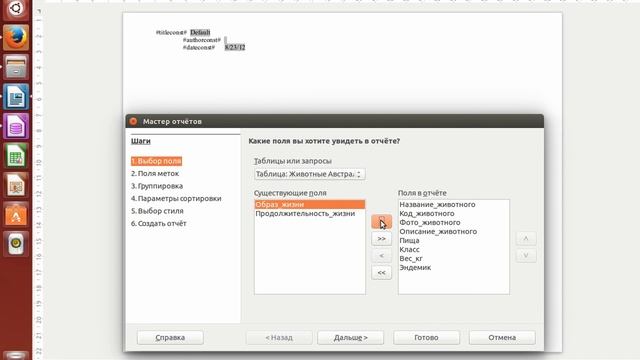Screen dimensions: 640x360
Task: Add selected field with single arrow button
Action: 382,222
